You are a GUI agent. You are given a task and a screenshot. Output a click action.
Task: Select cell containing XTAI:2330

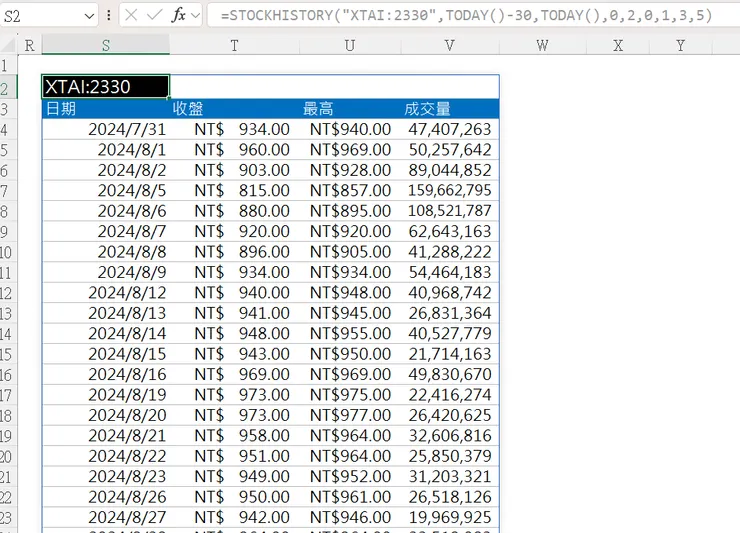[x=106, y=87]
